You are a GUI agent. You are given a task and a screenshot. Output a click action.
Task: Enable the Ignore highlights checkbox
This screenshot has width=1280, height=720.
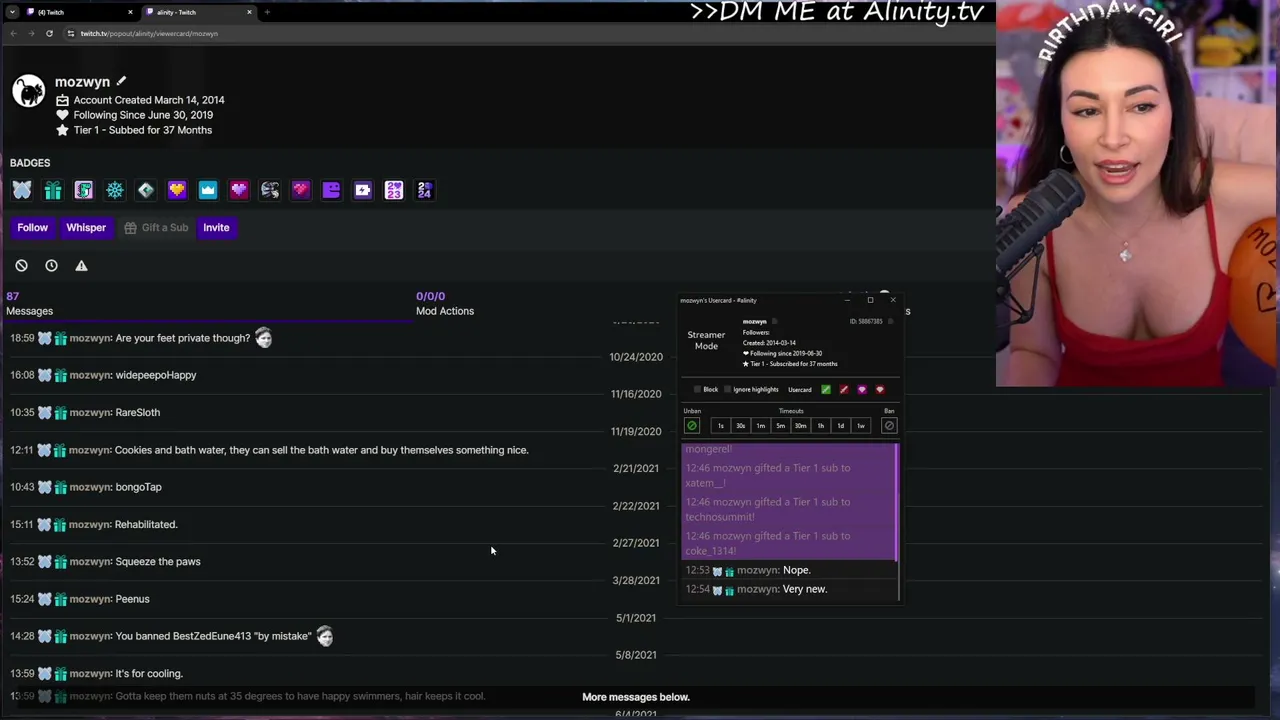(727, 390)
